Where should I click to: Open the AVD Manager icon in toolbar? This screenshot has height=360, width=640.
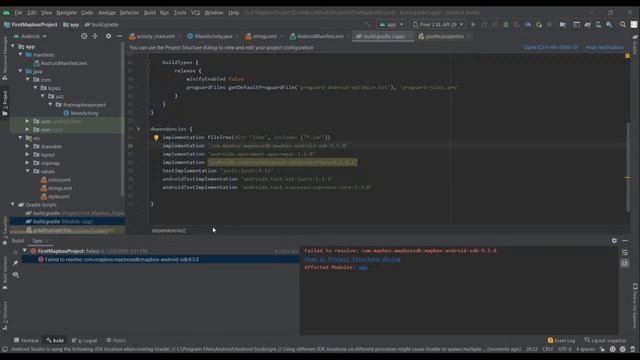point(598,24)
